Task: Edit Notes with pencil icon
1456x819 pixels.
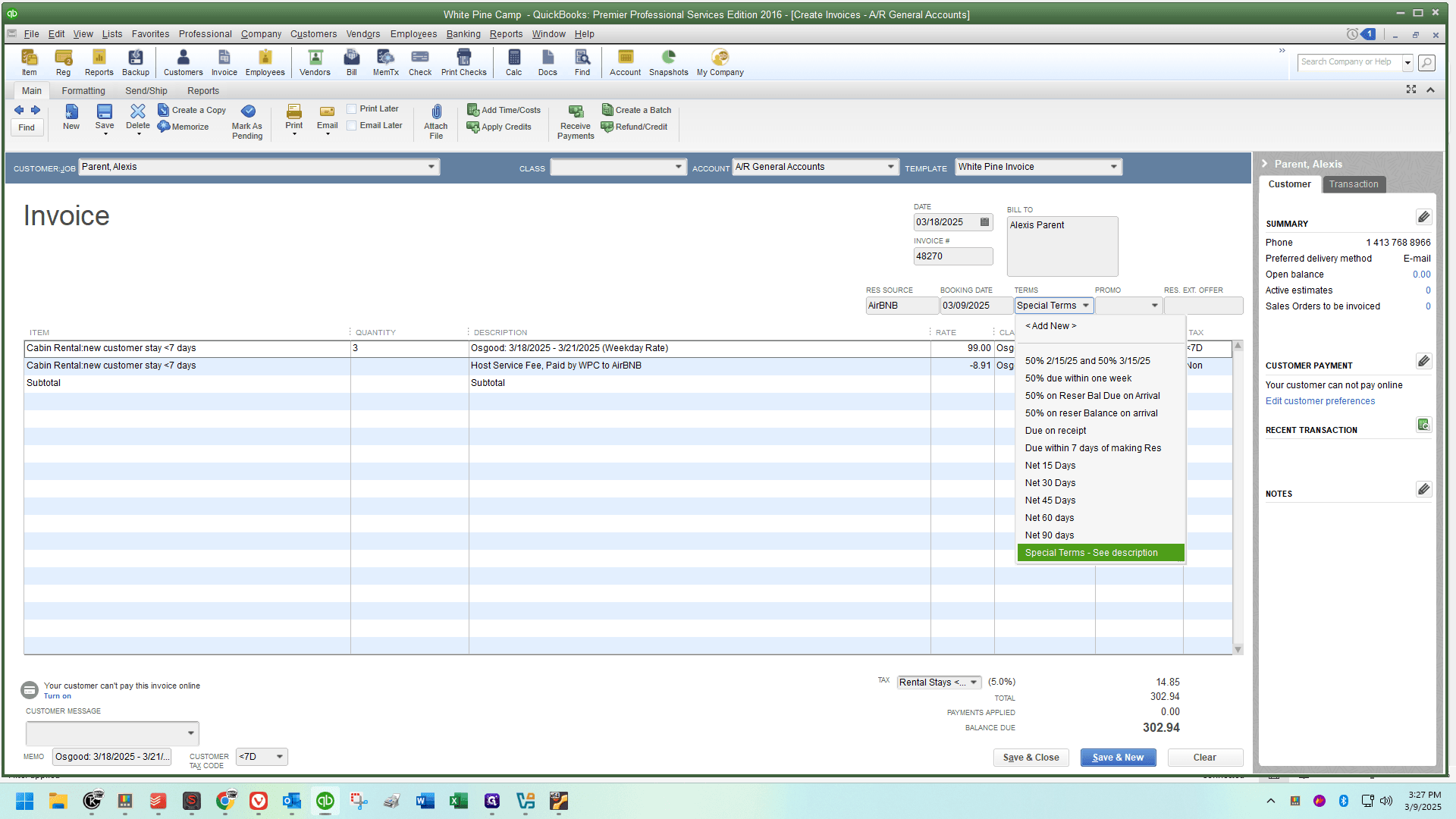Action: [x=1423, y=489]
